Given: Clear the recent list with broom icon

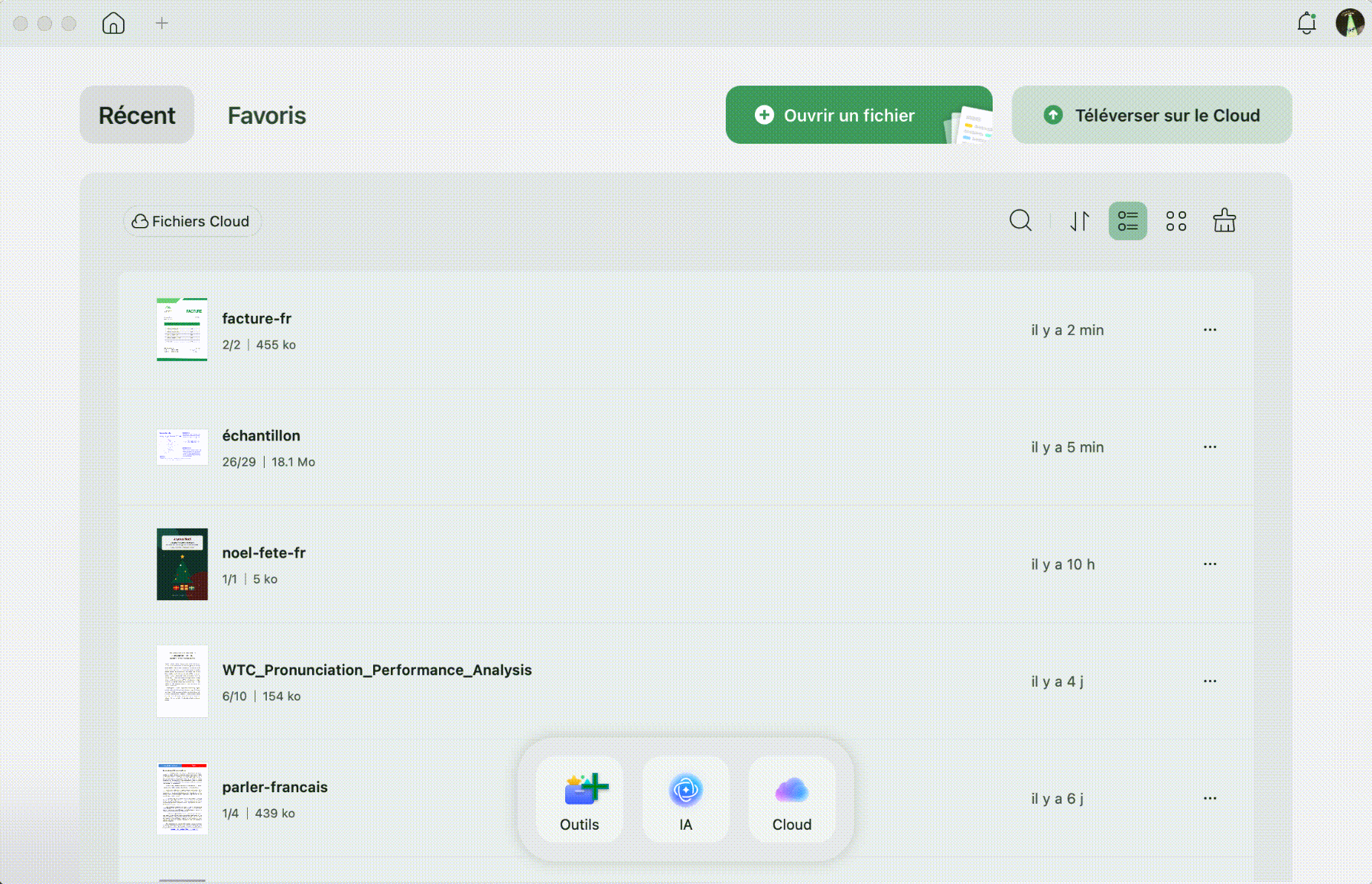Looking at the screenshot, I should (1224, 221).
